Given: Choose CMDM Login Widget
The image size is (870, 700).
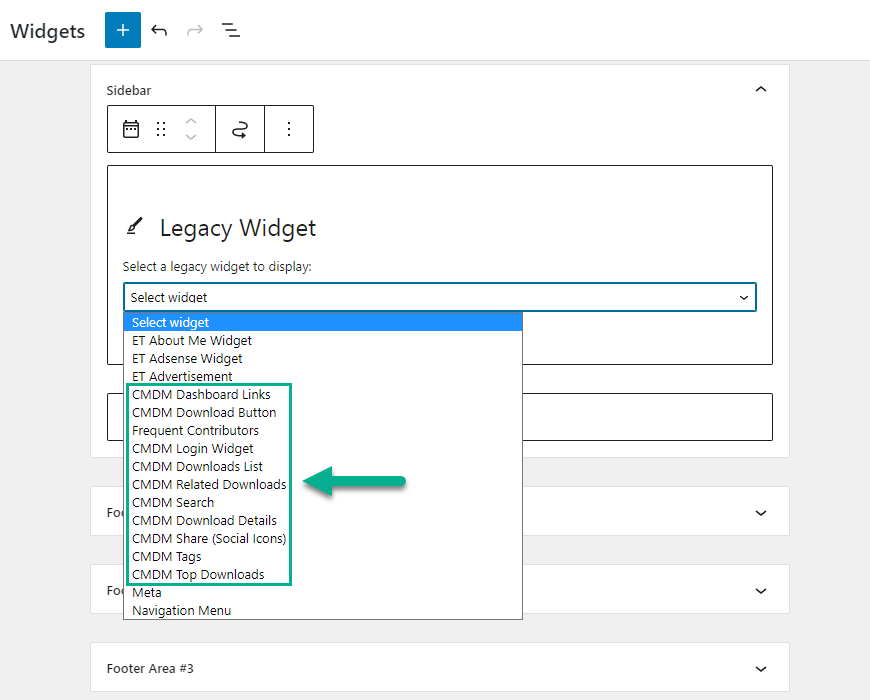Looking at the screenshot, I should 323,449.
